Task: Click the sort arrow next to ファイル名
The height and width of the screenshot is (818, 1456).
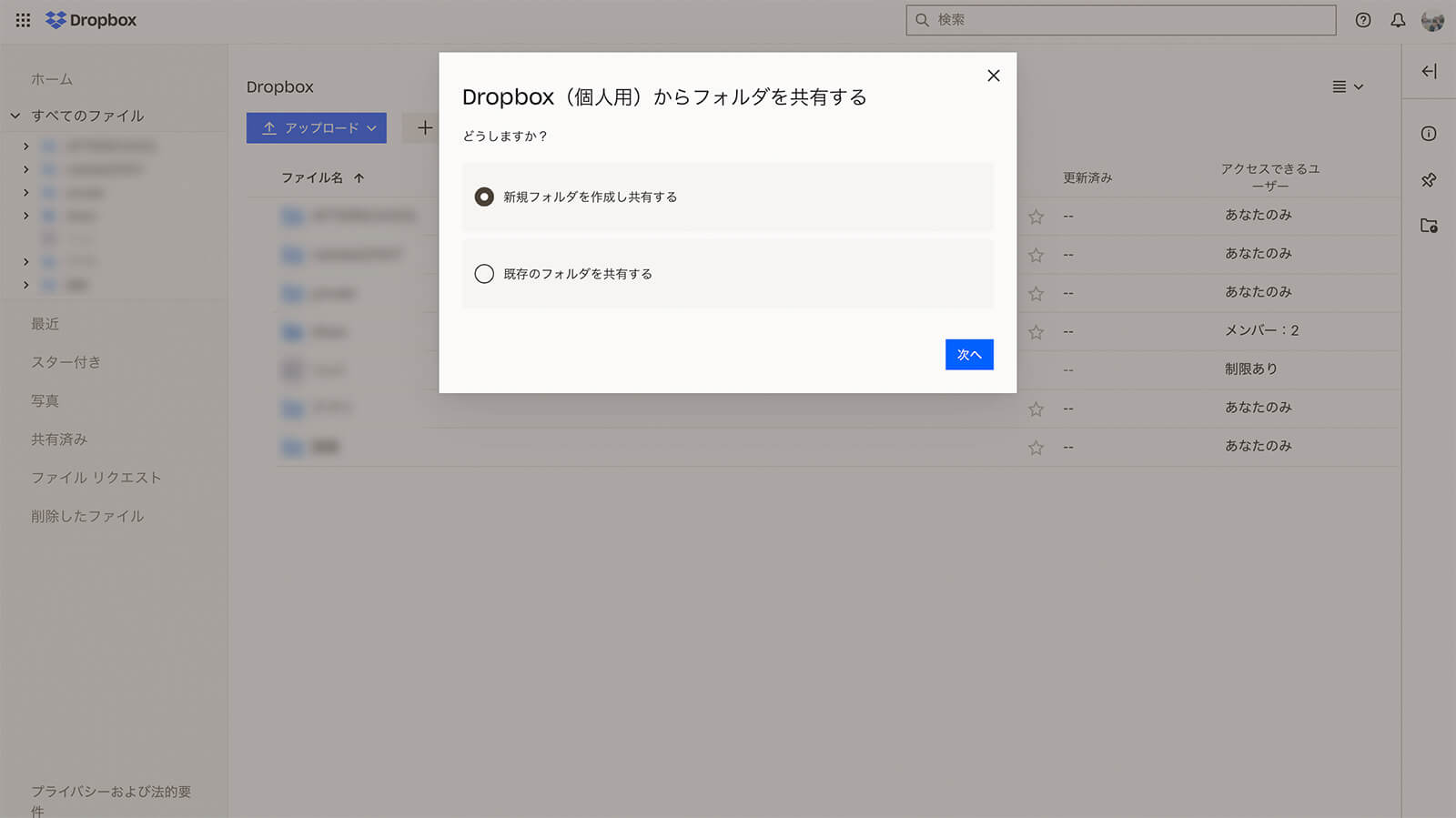Action: pos(359,178)
